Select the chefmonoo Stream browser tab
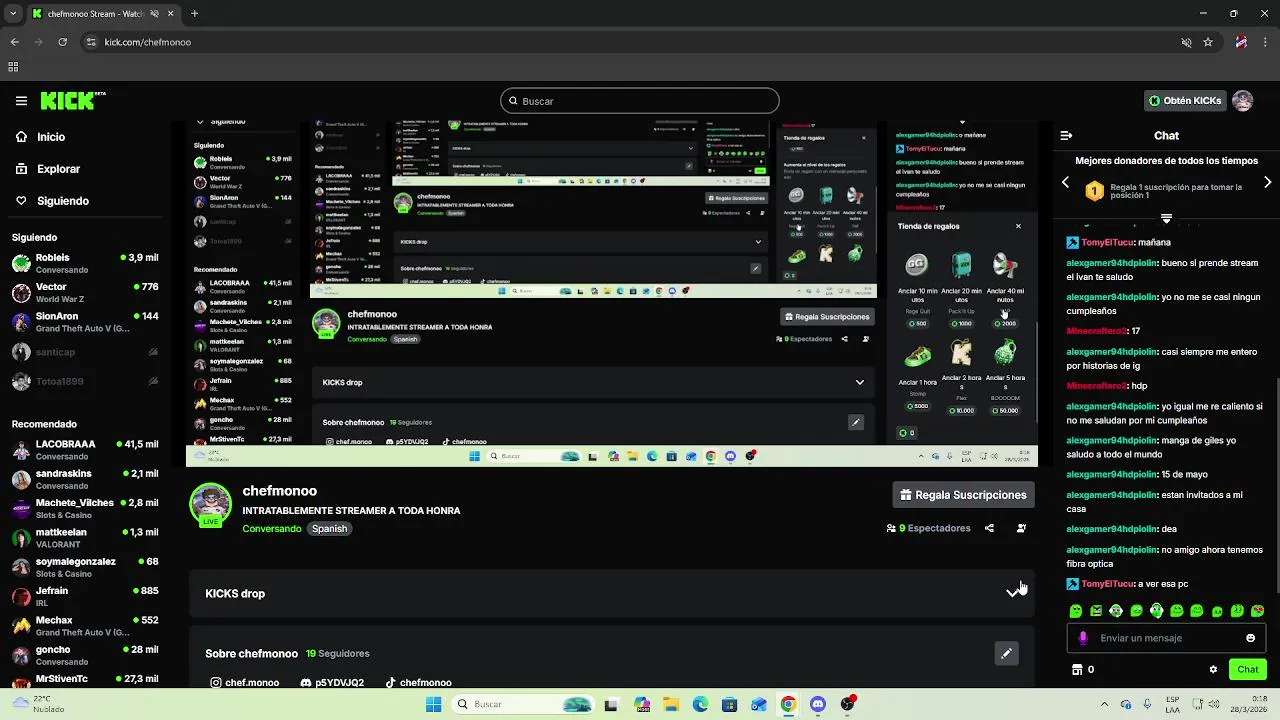 pos(102,14)
